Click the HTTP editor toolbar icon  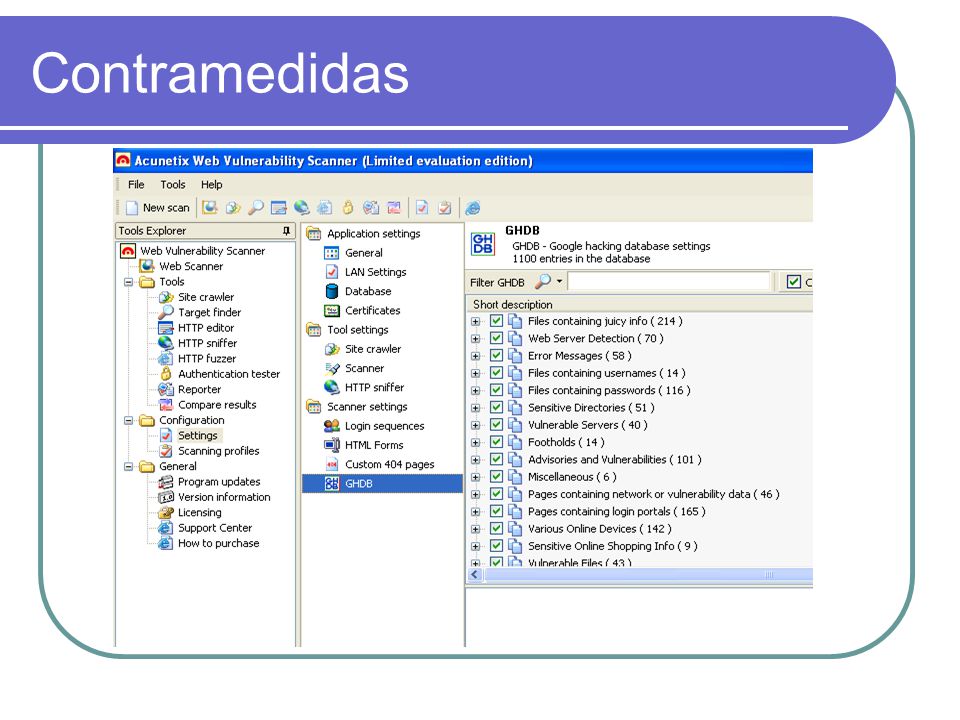click(x=279, y=208)
